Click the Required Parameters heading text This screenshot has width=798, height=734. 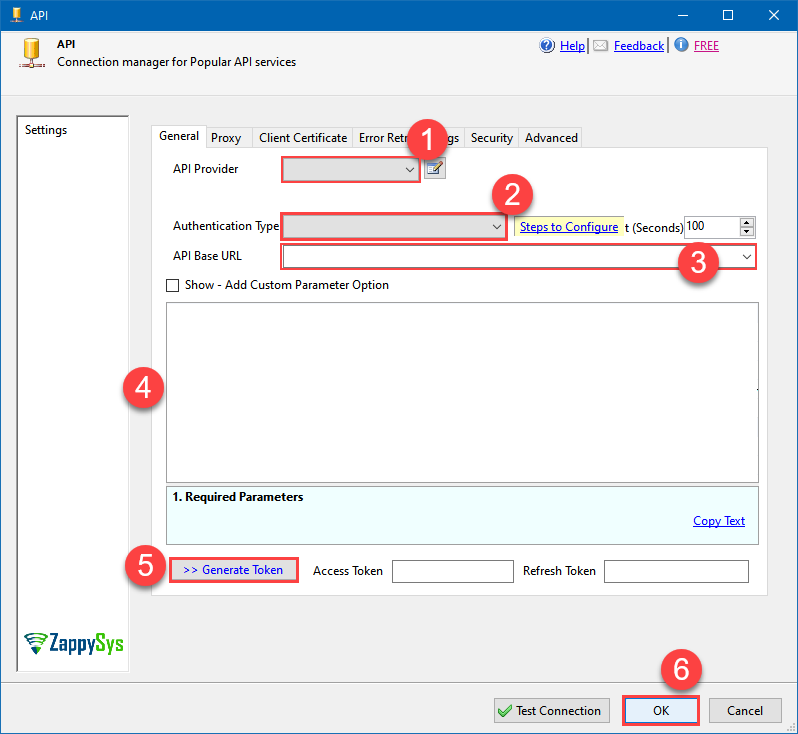tap(238, 497)
